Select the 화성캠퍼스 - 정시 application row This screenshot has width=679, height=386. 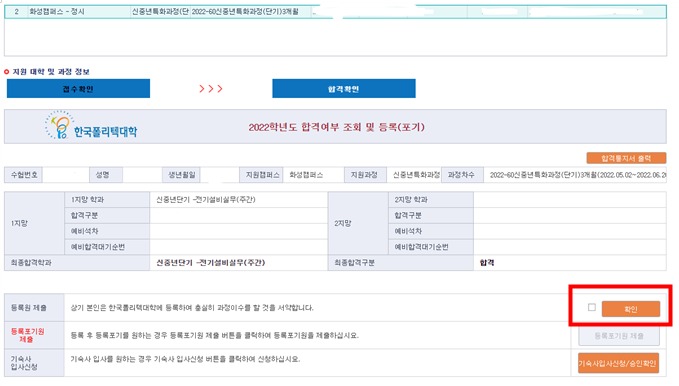coord(335,12)
